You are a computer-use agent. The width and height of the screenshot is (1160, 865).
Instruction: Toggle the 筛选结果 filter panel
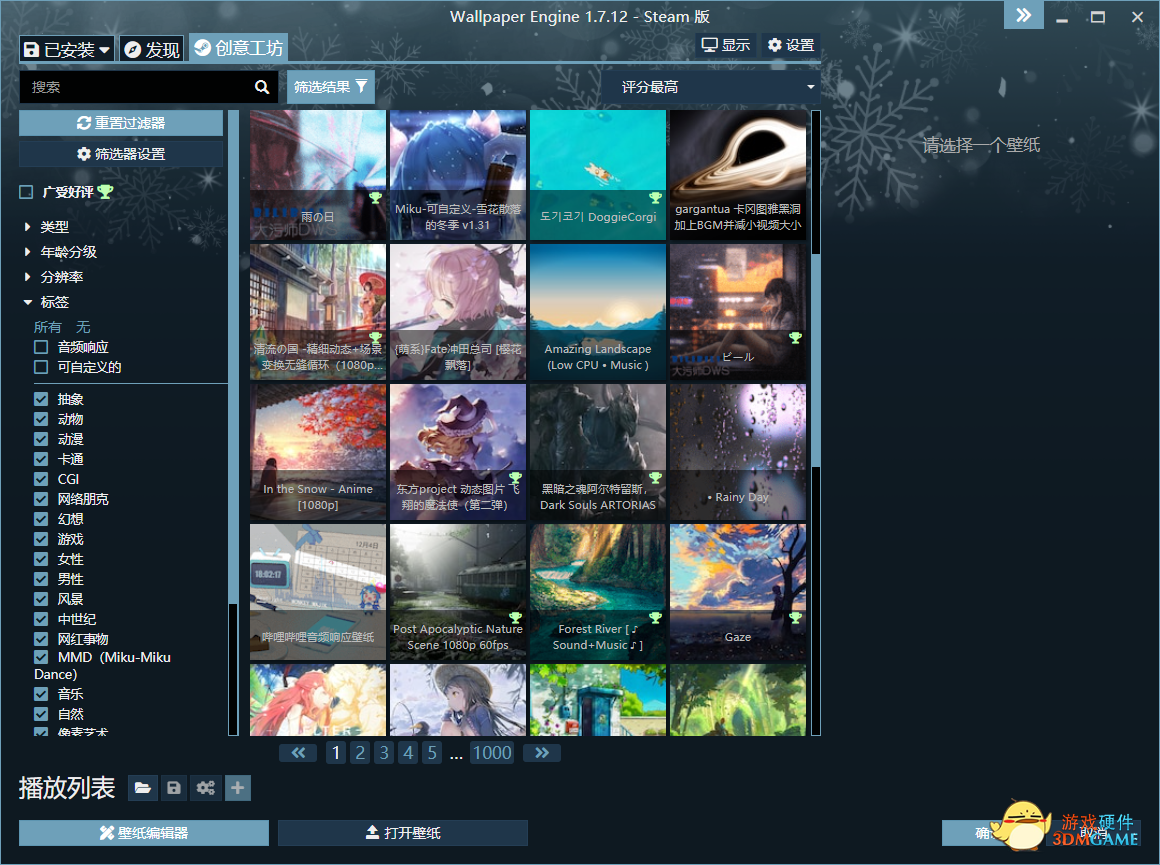(331, 87)
